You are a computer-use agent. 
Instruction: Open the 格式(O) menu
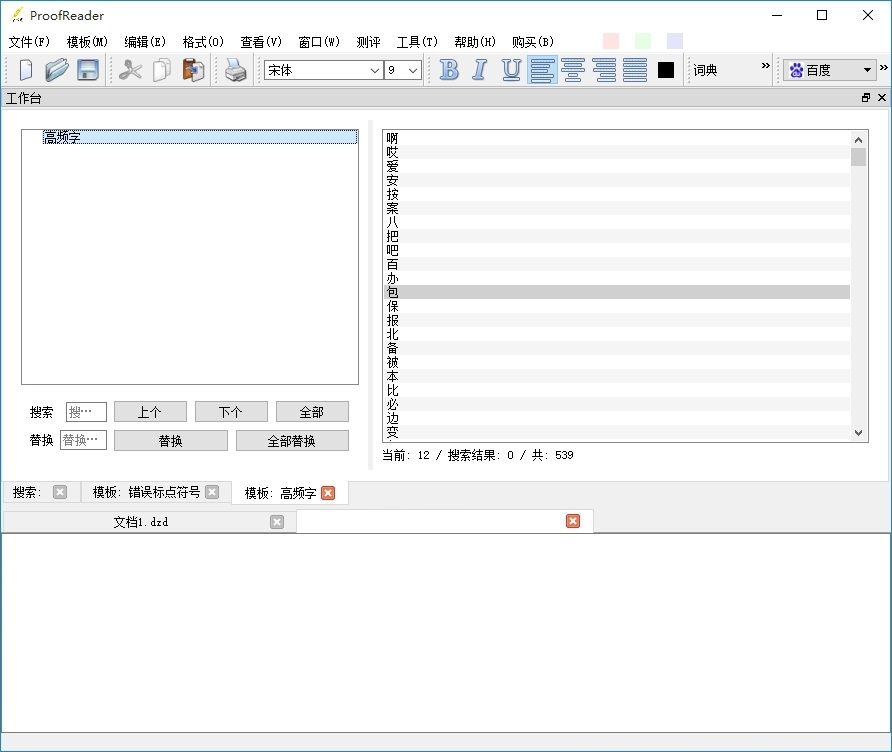coord(203,42)
